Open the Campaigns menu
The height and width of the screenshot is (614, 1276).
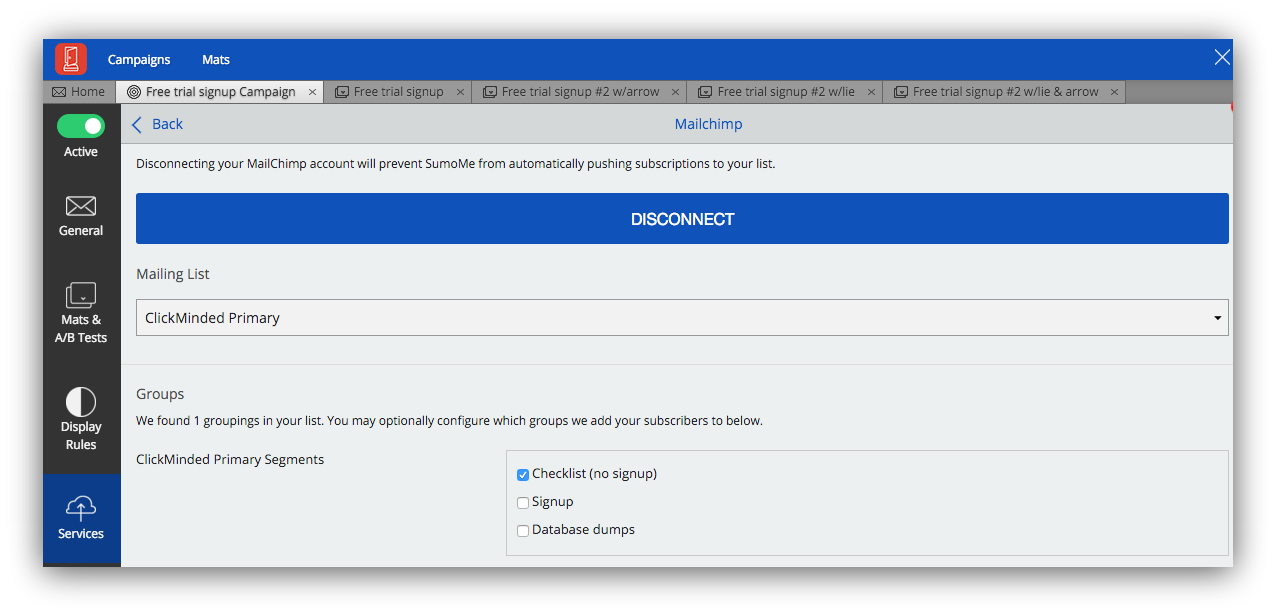pos(139,60)
